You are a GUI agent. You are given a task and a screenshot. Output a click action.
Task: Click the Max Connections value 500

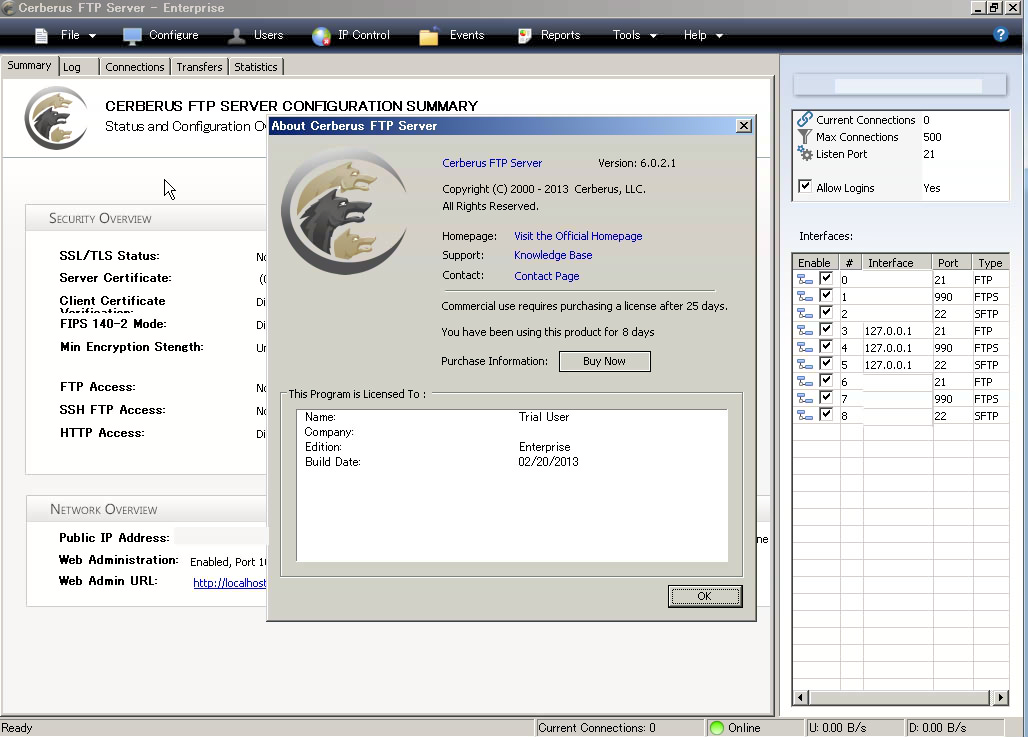[x=932, y=137]
